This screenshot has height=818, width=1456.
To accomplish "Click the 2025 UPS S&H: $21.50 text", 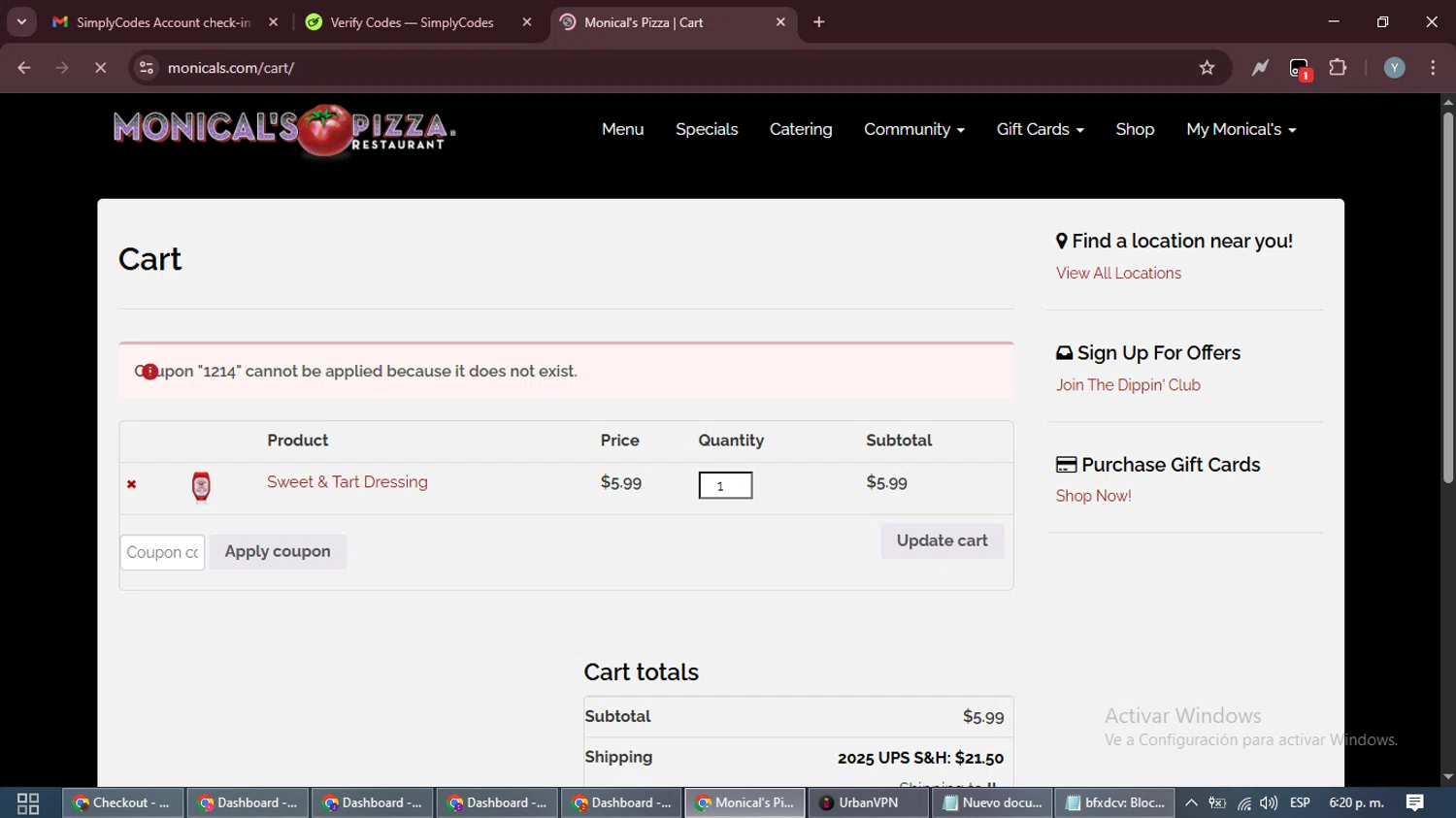I will 920,758.
